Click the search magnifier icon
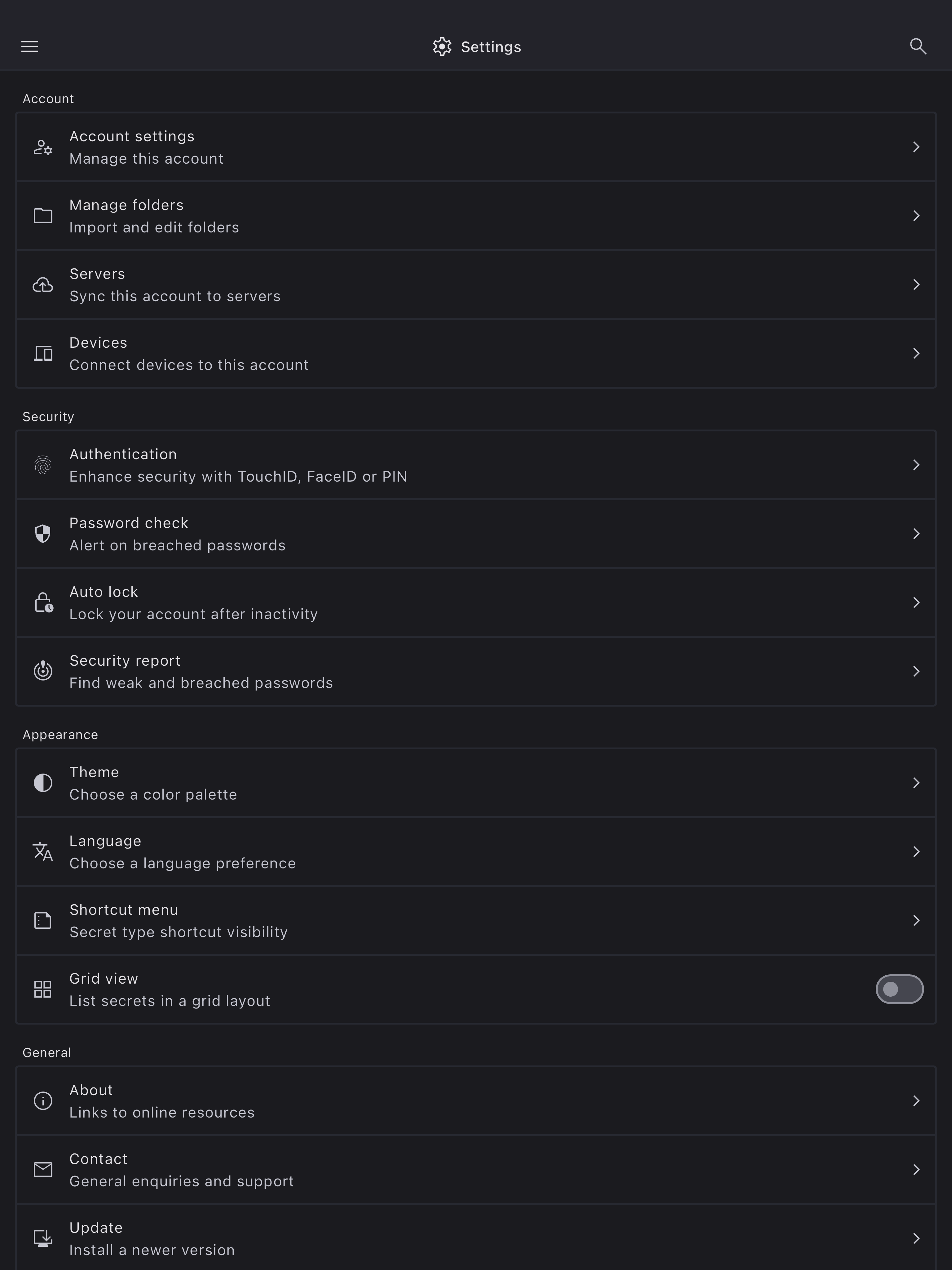Screen dimensions: 952x1270 [918, 46]
